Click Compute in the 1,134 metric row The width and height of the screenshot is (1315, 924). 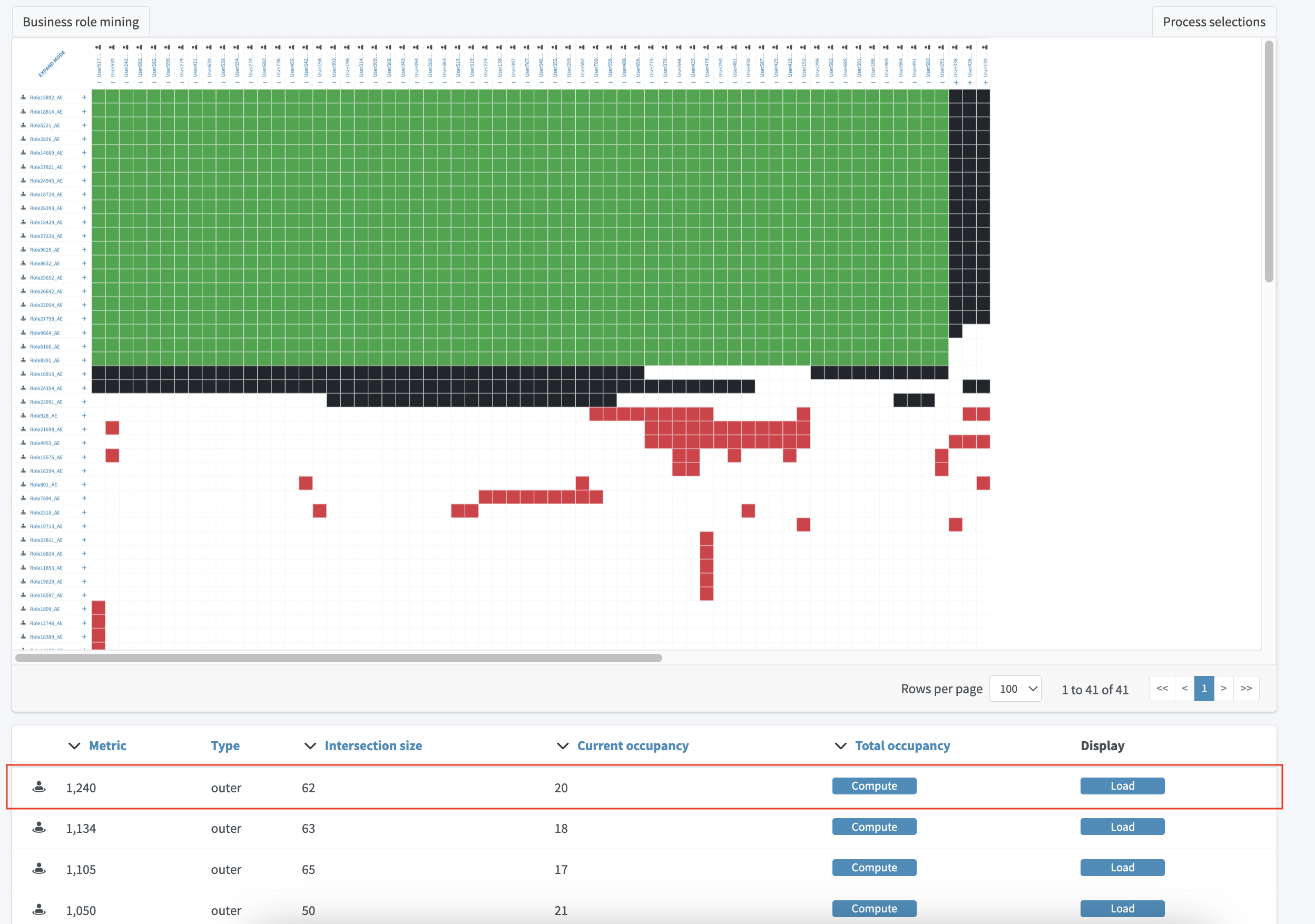(874, 827)
